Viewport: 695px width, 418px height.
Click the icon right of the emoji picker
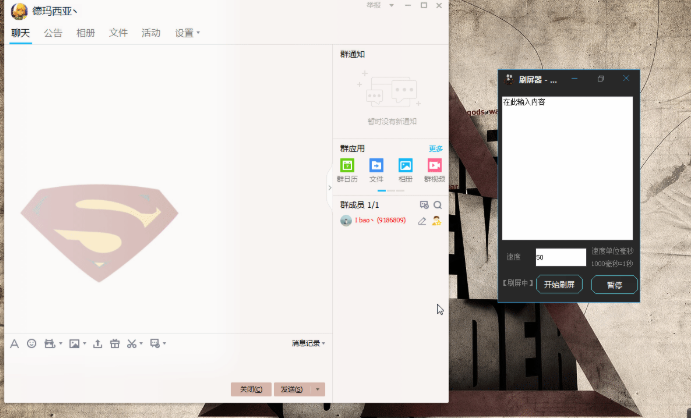coord(50,344)
